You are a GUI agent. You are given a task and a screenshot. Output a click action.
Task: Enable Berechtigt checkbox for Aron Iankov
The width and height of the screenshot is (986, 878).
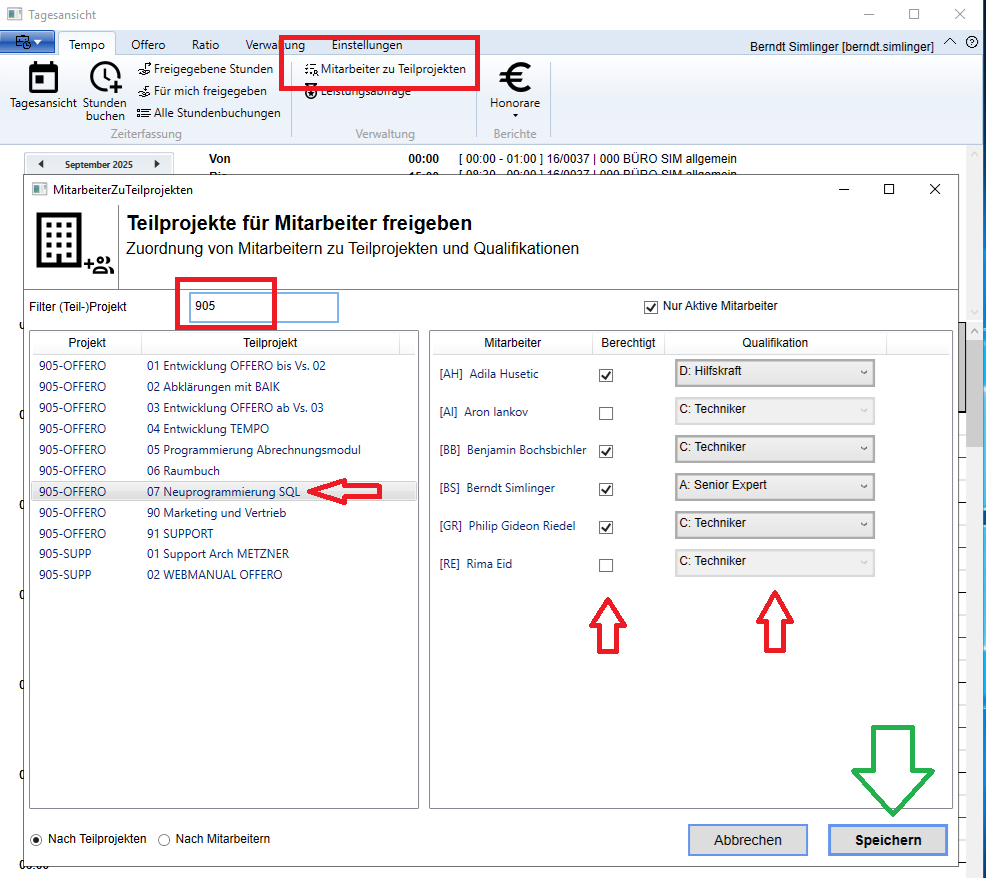tap(606, 413)
